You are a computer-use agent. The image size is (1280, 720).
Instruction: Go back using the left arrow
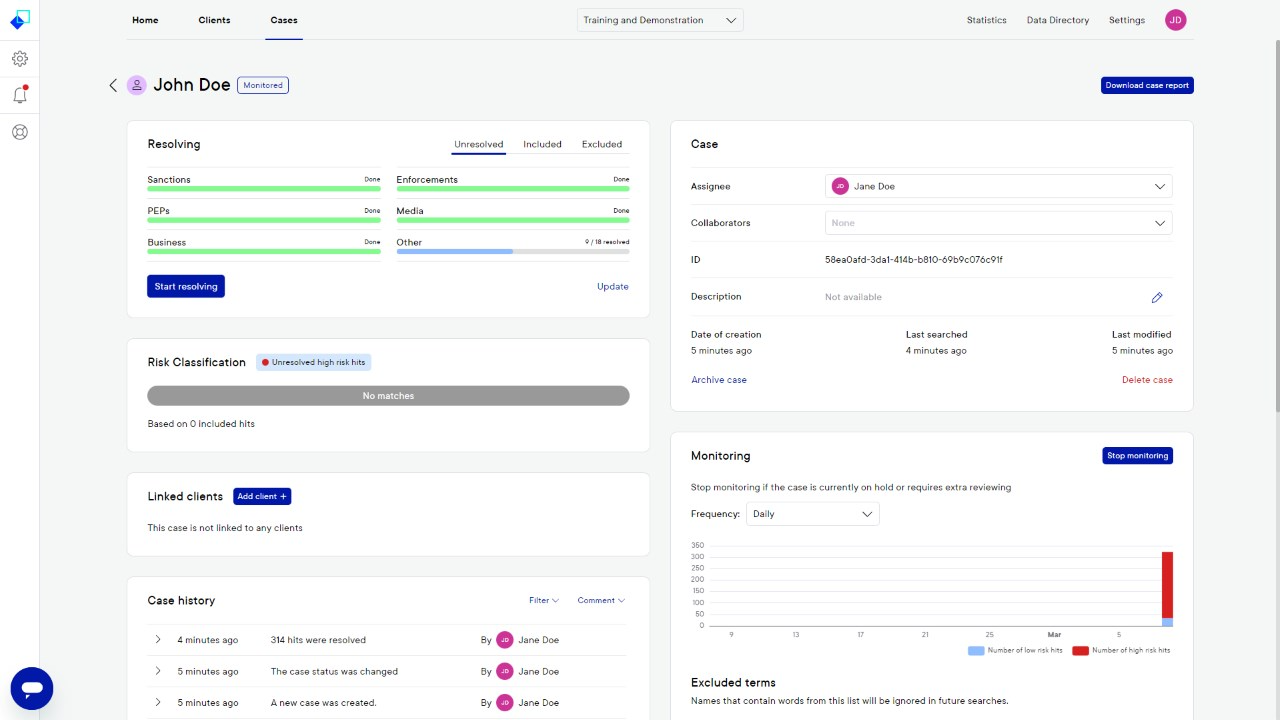click(x=113, y=86)
